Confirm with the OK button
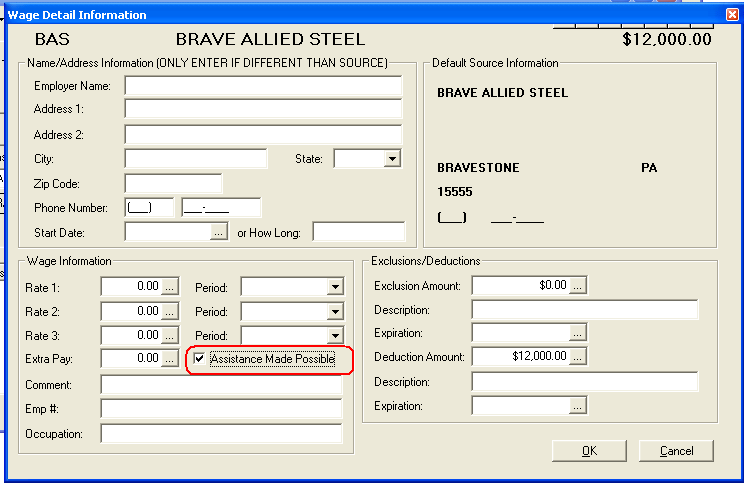This screenshot has height=483, width=744. pos(589,451)
